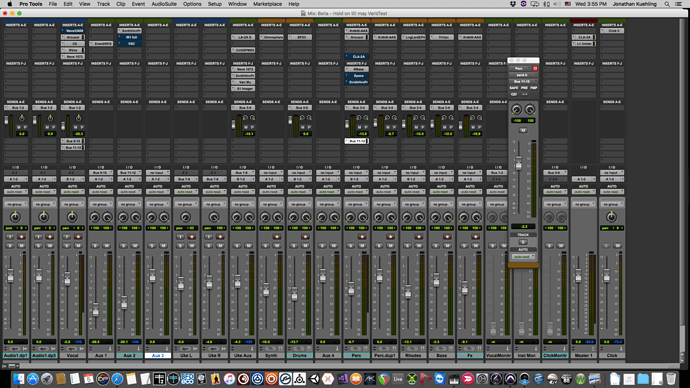690x388 pixels.
Task: Toggle input monitoring on the Uke L track
Action: point(180,237)
